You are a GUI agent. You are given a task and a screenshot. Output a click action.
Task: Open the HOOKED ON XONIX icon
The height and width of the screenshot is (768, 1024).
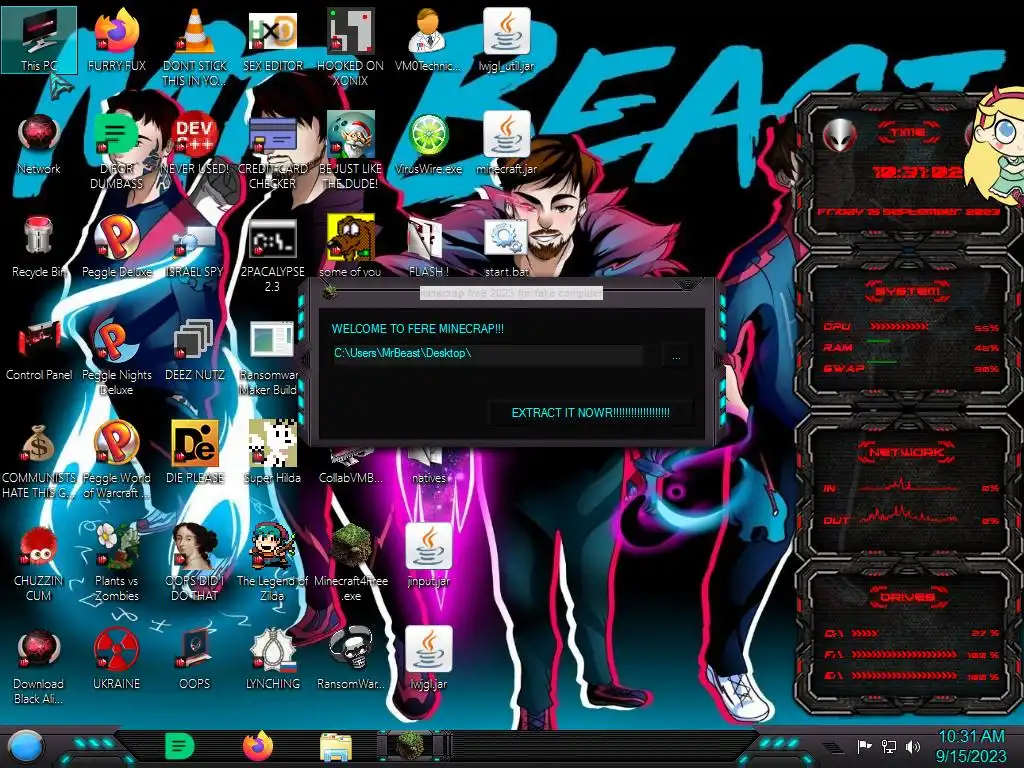[x=351, y=46]
